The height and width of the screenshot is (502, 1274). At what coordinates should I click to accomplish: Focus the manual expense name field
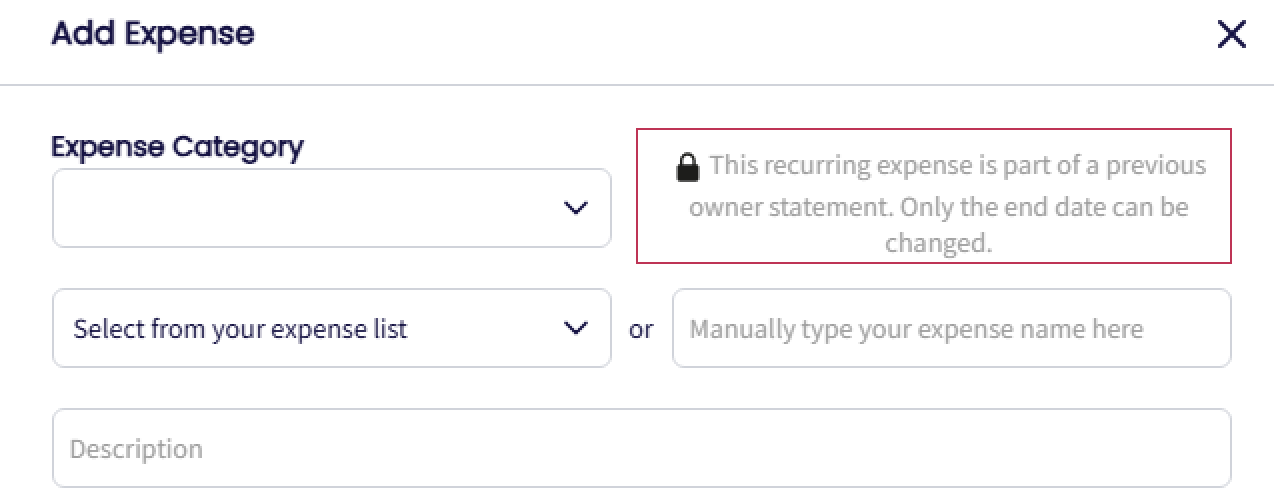951,328
